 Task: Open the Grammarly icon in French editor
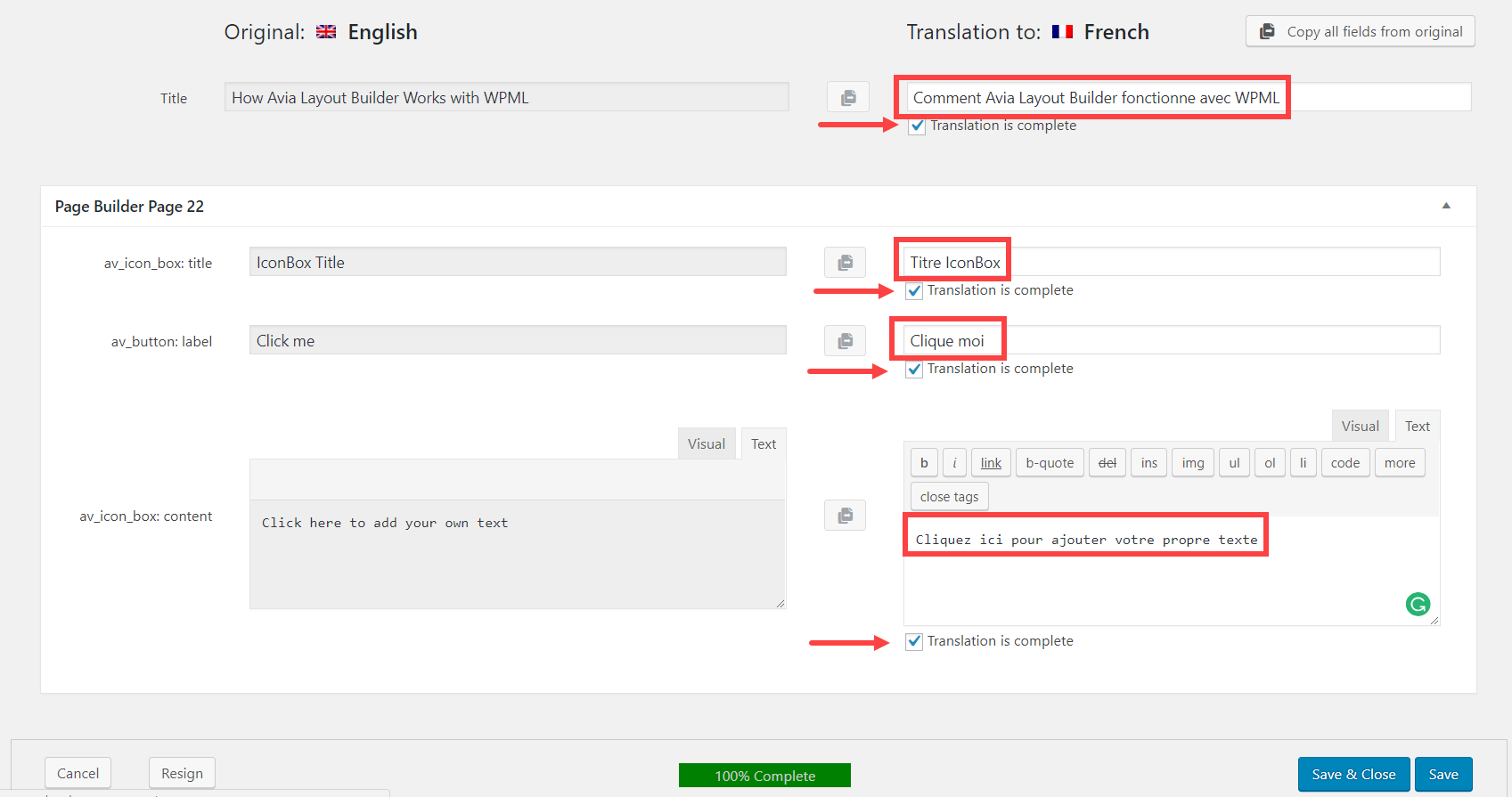click(1418, 605)
